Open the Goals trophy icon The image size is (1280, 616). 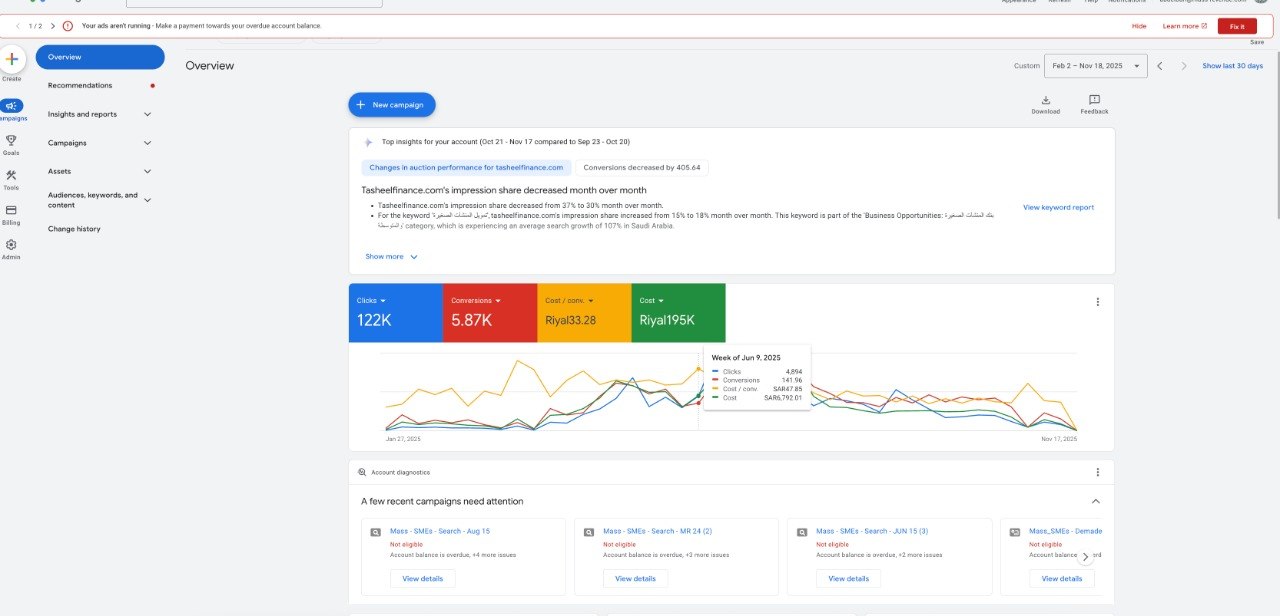11,141
